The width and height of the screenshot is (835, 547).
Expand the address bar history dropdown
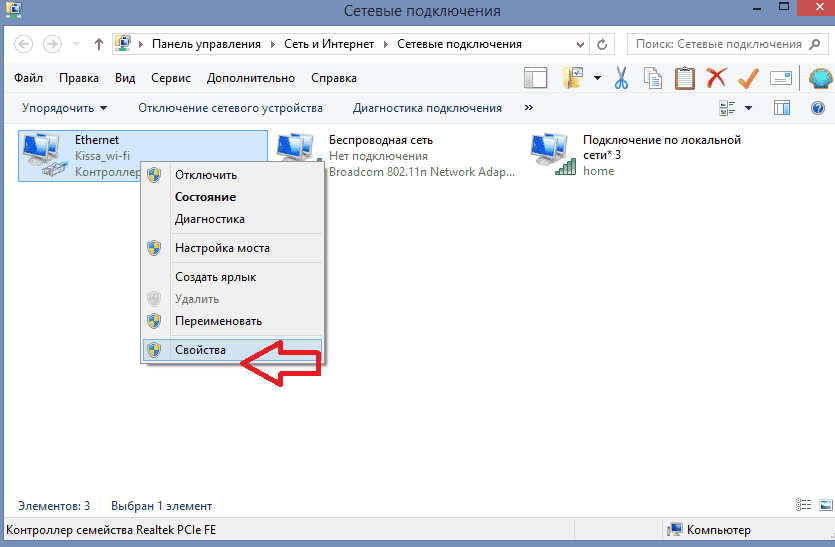tap(580, 44)
